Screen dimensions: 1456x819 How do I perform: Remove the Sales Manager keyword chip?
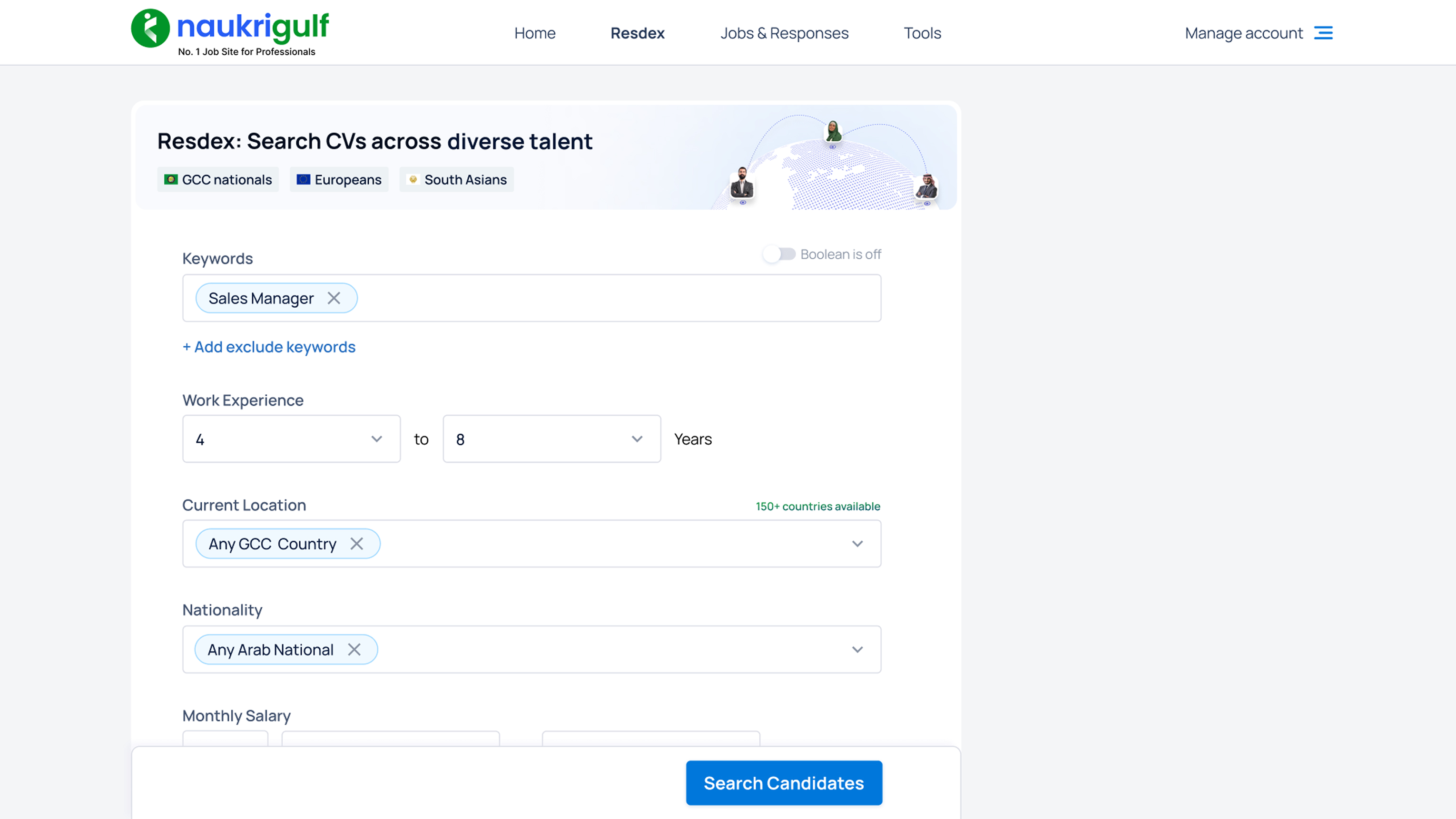click(334, 298)
